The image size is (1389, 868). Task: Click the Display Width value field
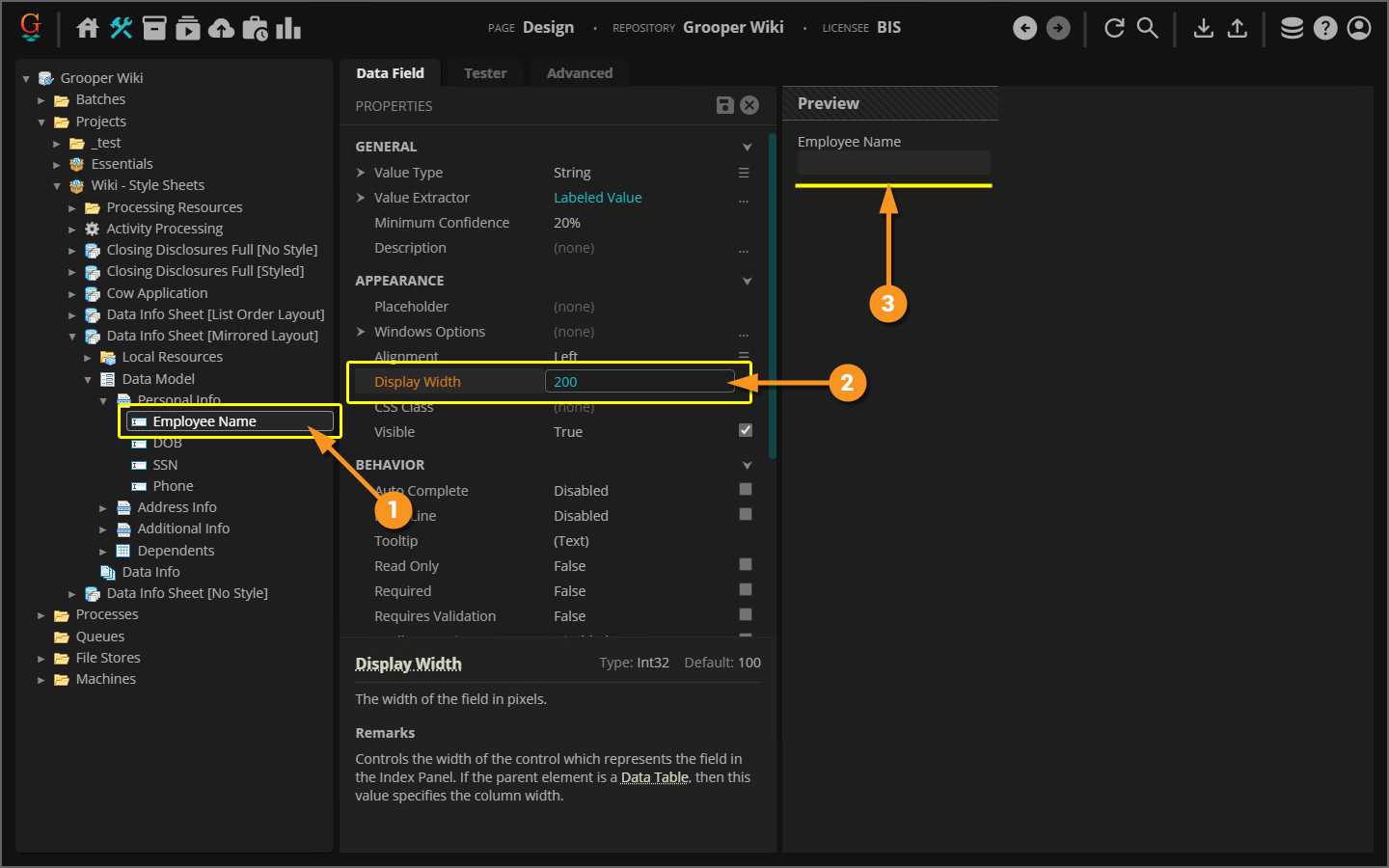click(x=639, y=382)
